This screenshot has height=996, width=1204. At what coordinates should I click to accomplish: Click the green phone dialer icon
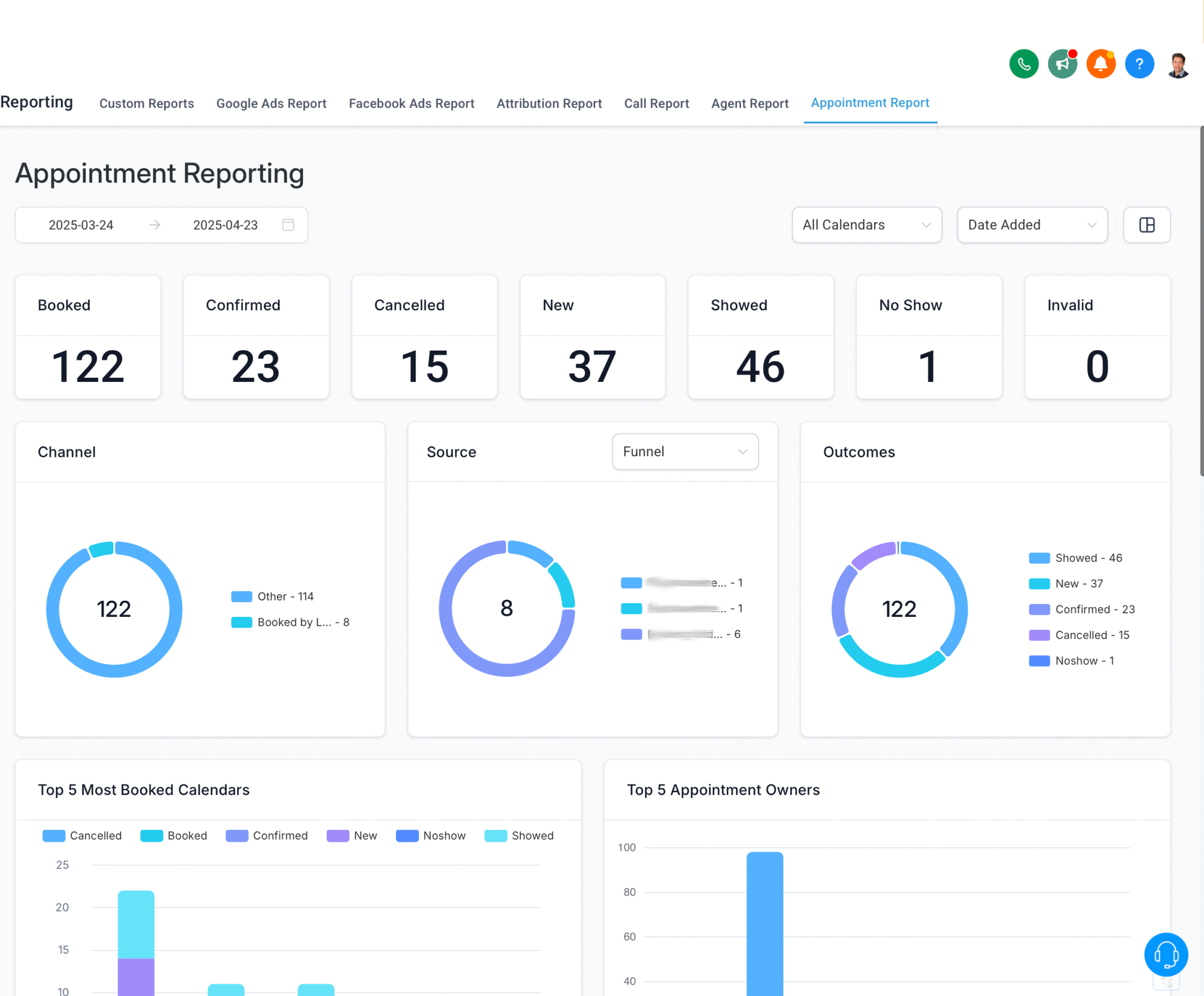click(1023, 64)
